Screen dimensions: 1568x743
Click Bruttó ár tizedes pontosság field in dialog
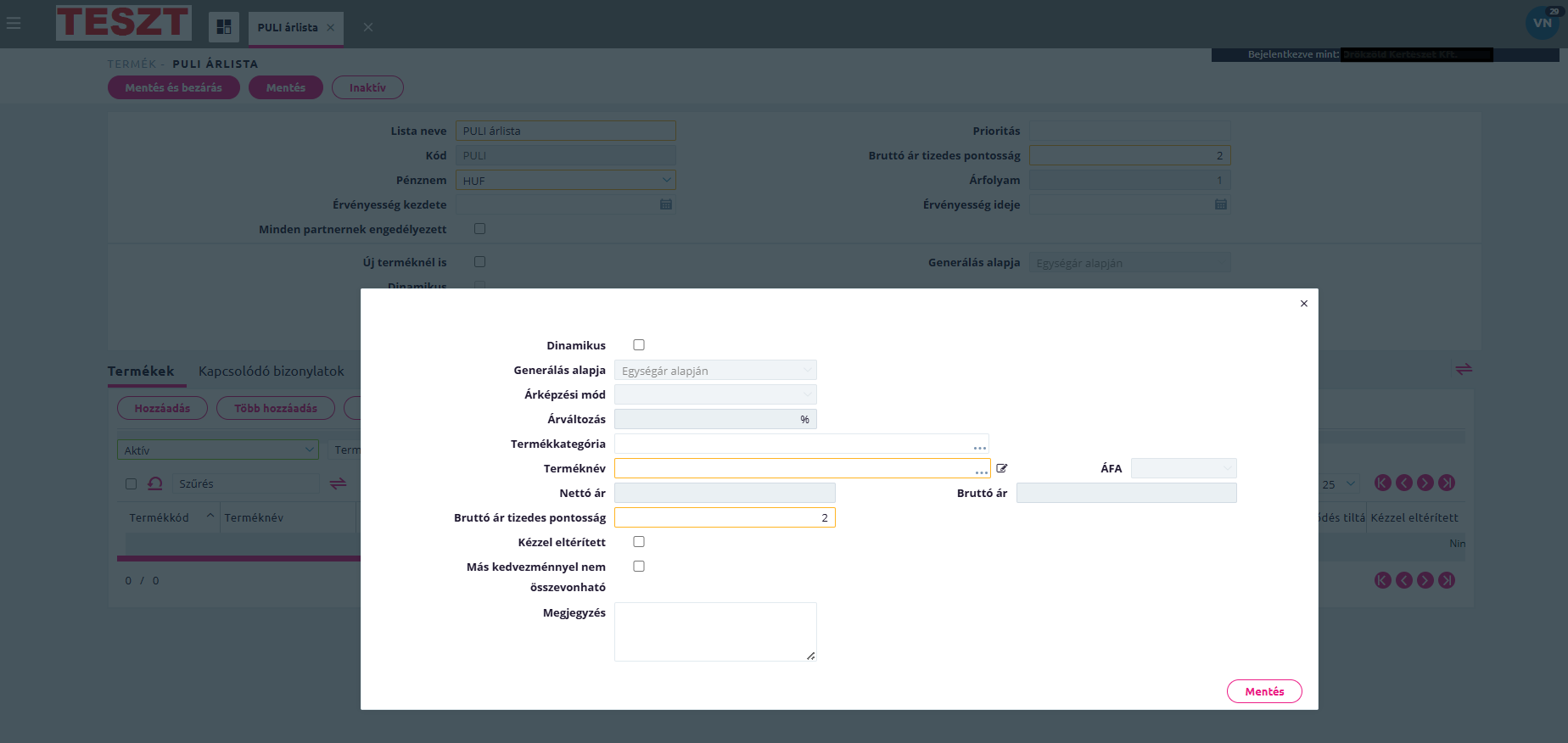pos(725,517)
